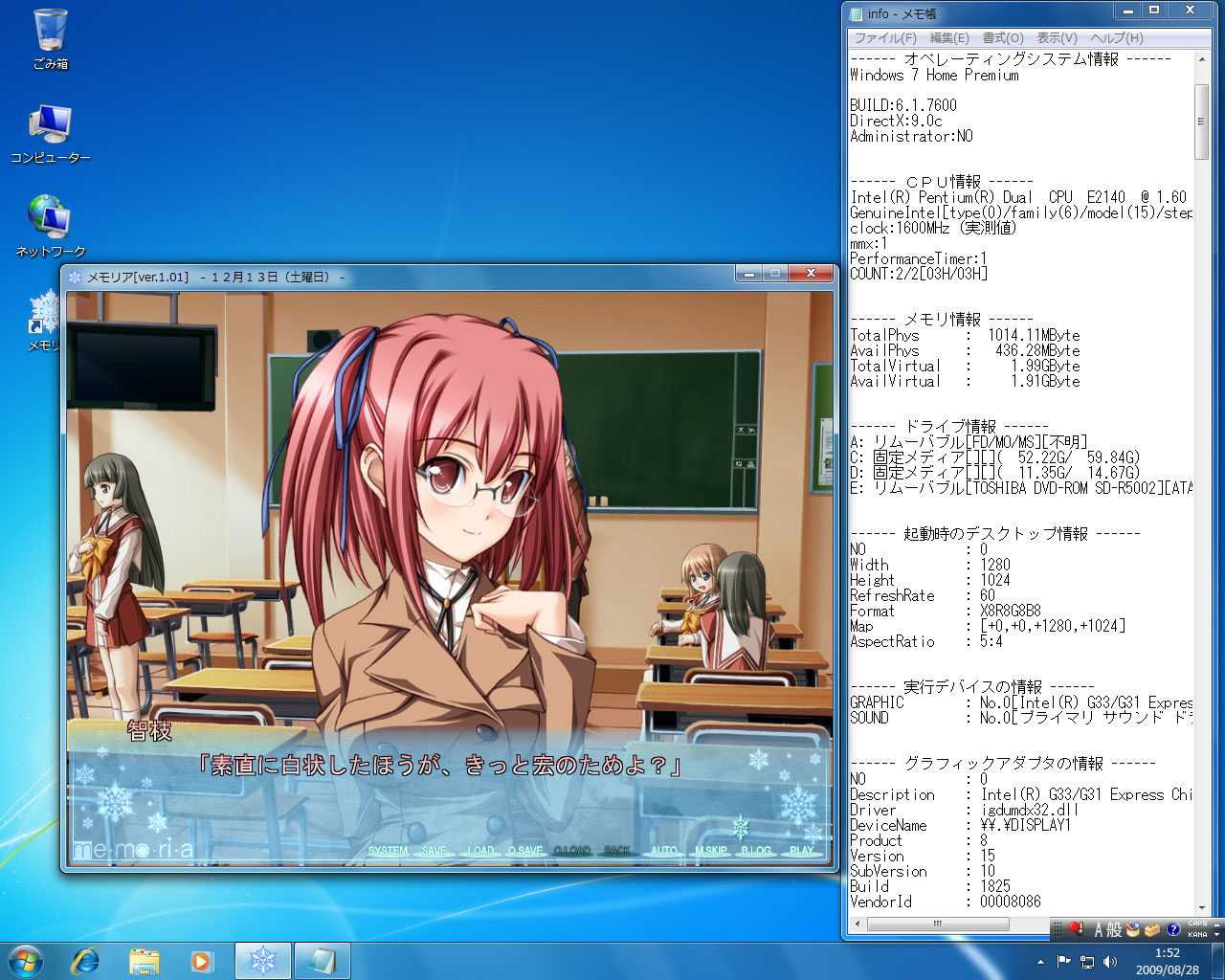Open the IME toolbox properties icon
The height and width of the screenshot is (980, 1225).
point(1152,929)
